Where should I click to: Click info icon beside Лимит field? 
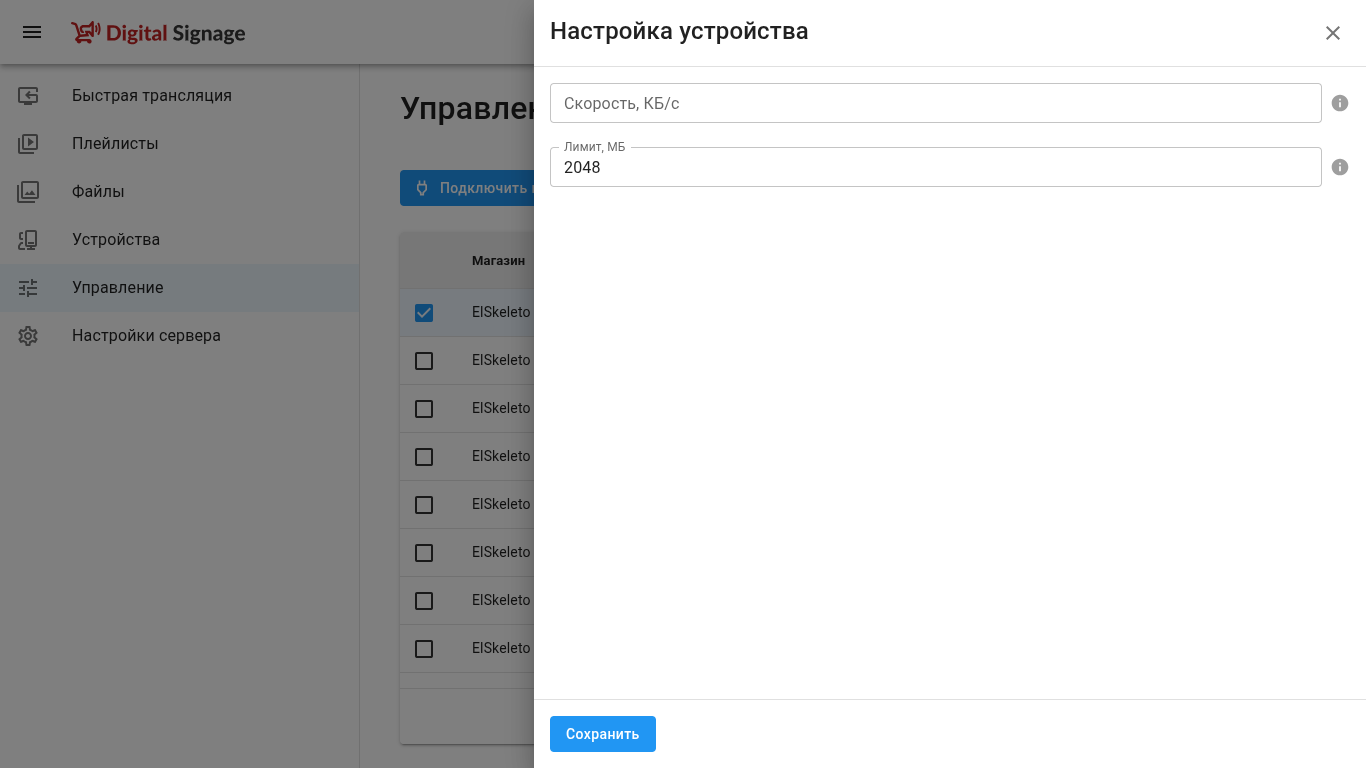(x=1340, y=167)
